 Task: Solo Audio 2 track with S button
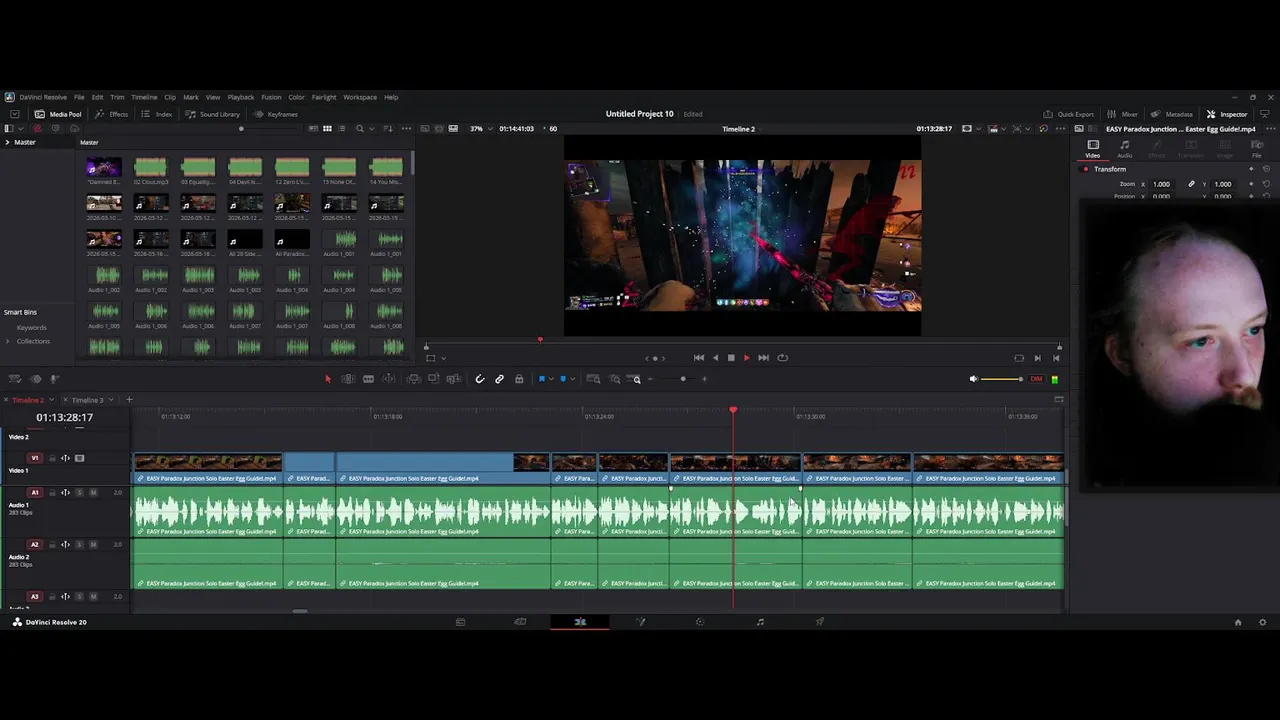[x=80, y=544]
